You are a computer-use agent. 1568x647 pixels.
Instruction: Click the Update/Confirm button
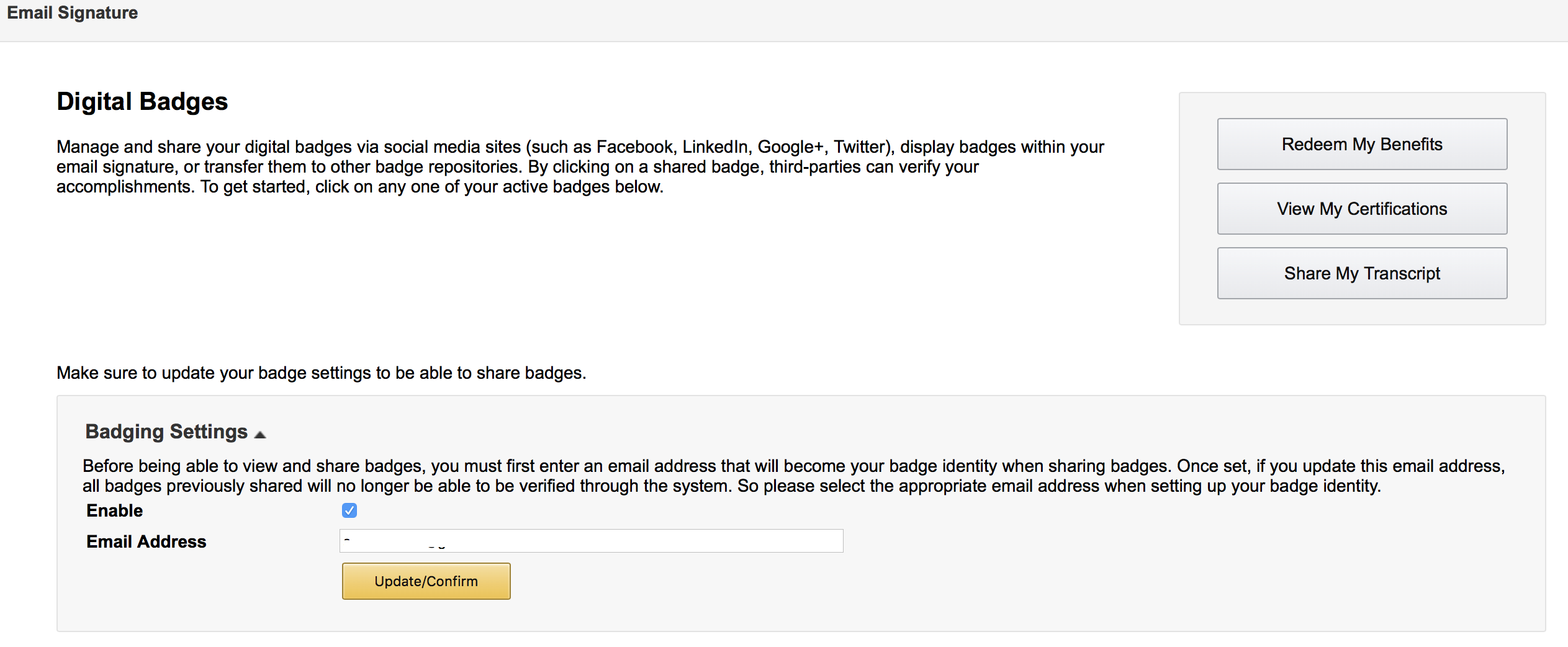pos(426,581)
